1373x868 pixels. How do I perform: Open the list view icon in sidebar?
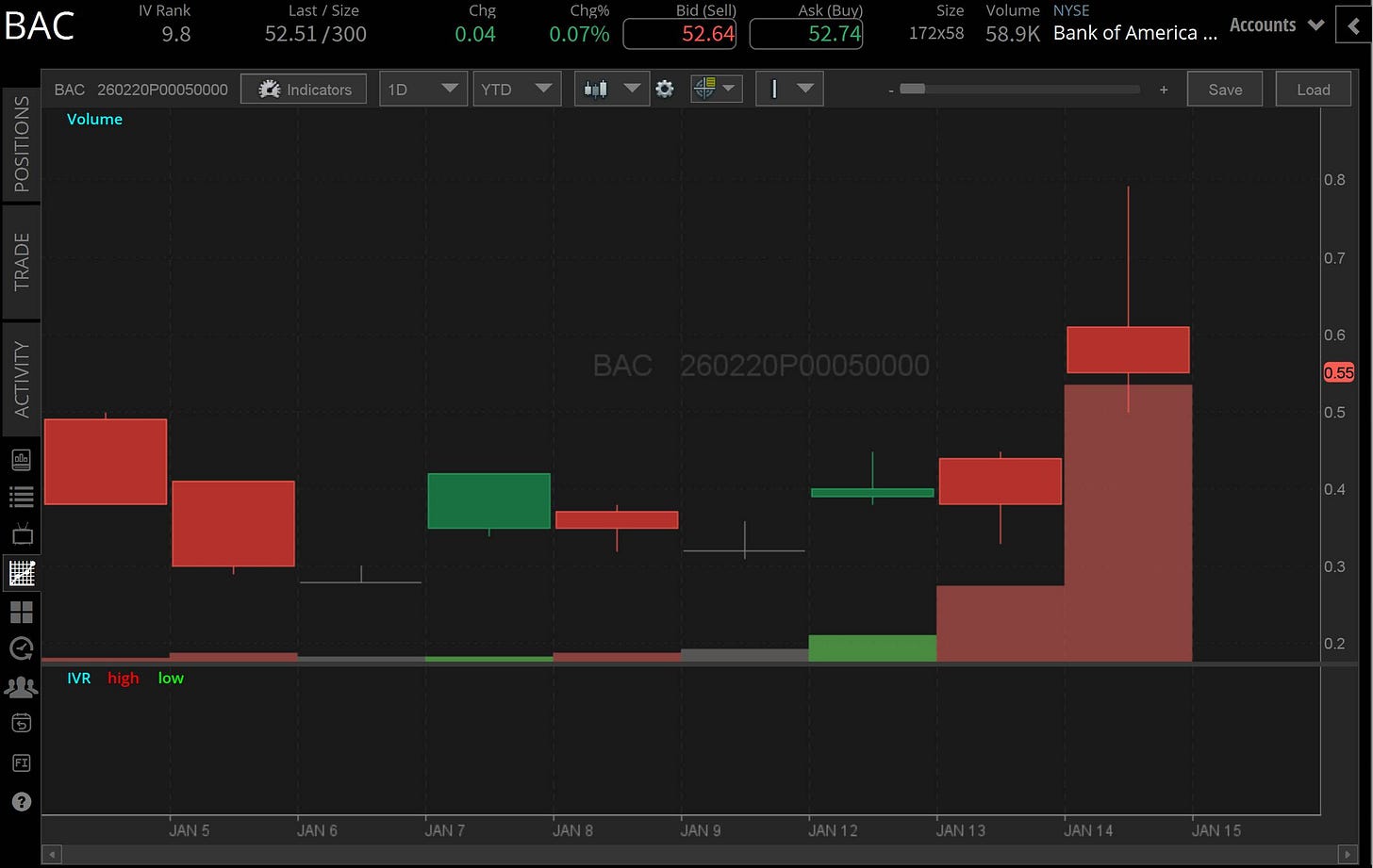point(21,497)
